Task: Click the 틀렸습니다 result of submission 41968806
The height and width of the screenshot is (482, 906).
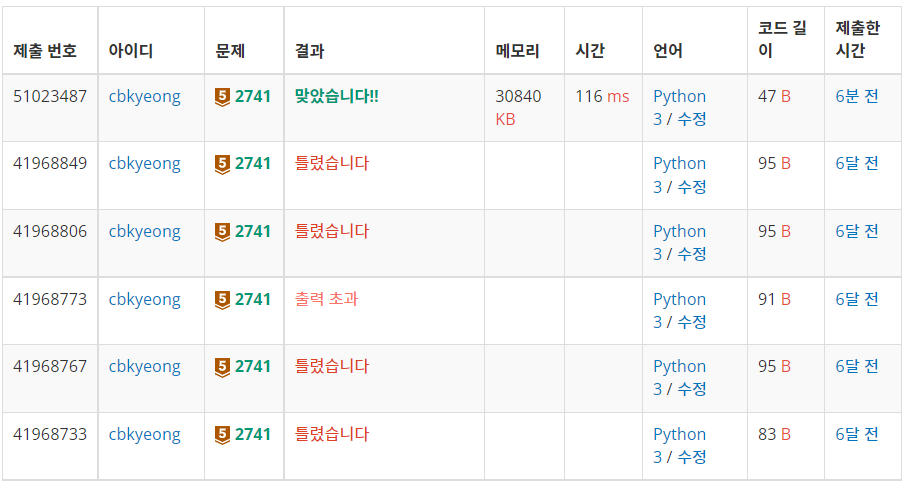Action: [332, 232]
